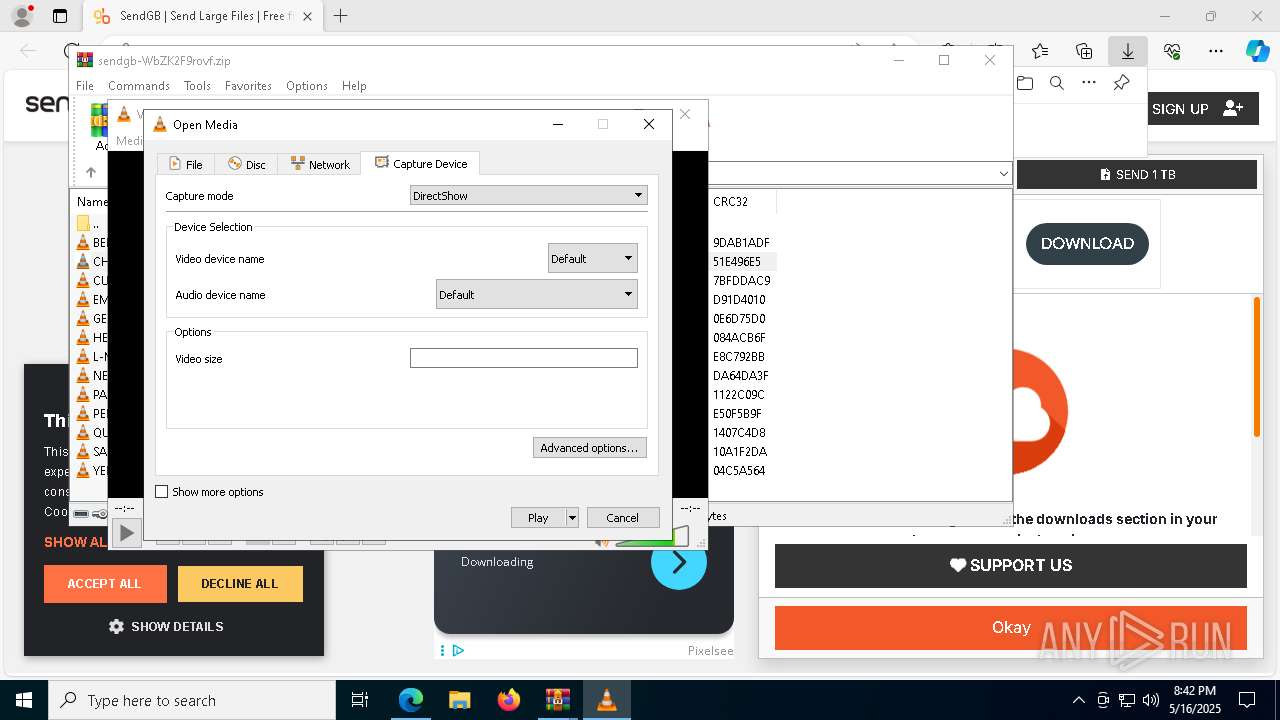
Task: Select CRC32 value 0E6D75D0
Action: pos(739,318)
